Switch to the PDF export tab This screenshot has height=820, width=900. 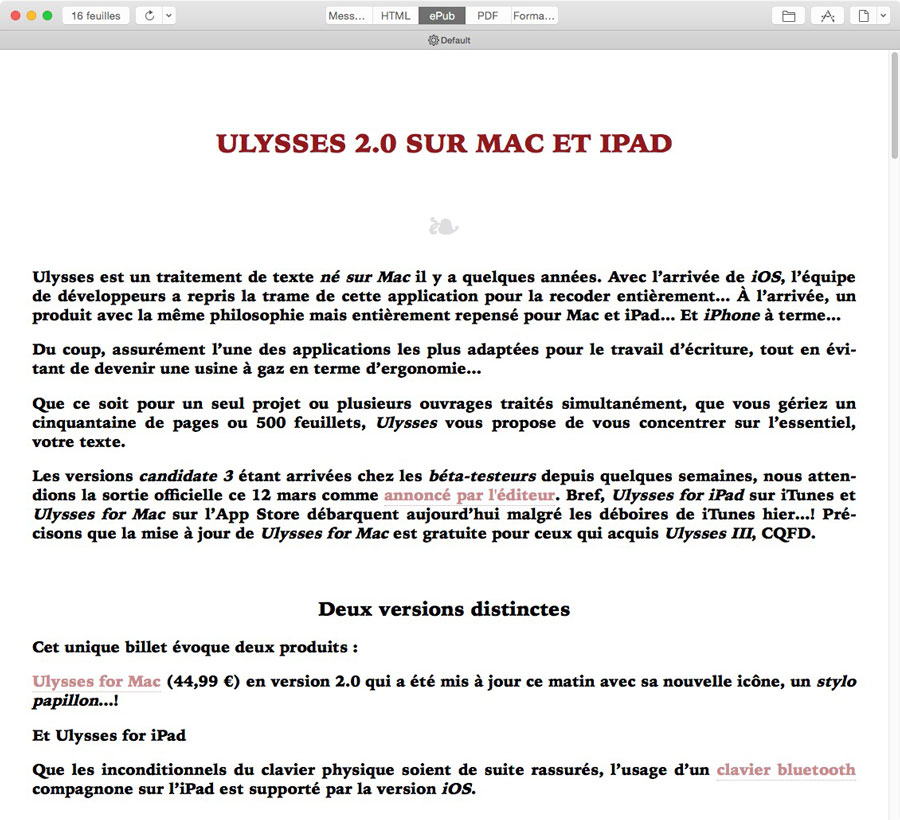click(x=488, y=15)
